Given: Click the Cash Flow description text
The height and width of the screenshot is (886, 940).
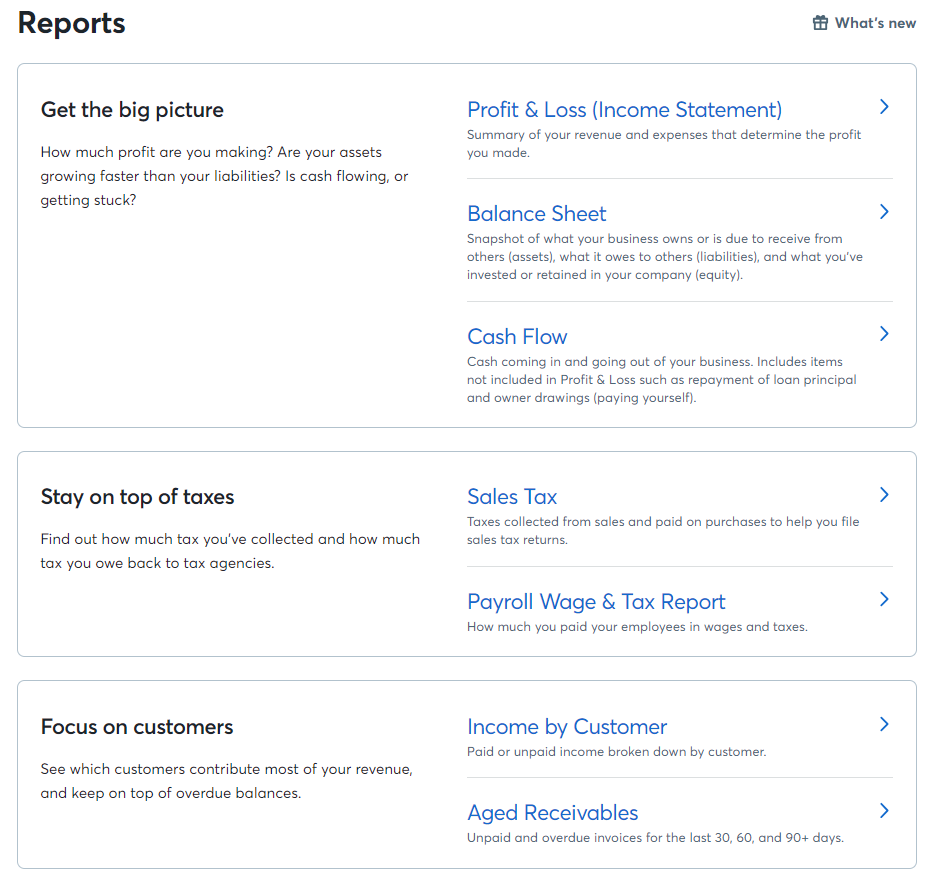Looking at the screenshot, I should [661, 380].
